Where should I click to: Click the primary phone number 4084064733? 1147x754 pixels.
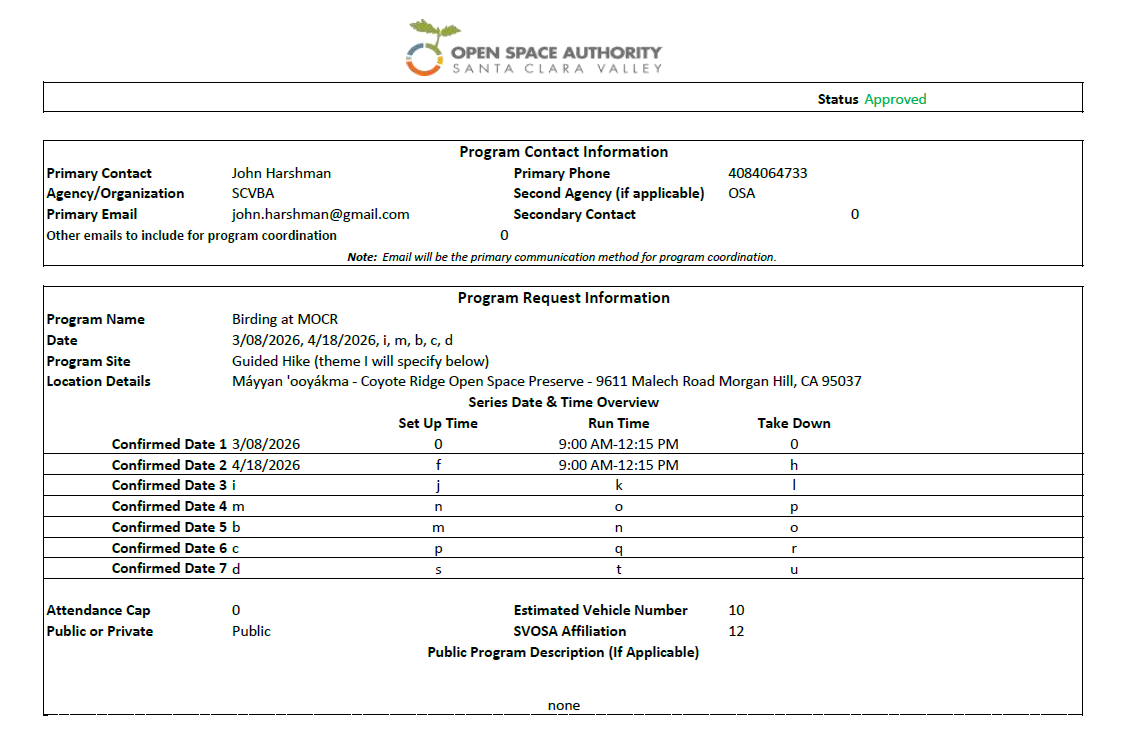(767, 173)
